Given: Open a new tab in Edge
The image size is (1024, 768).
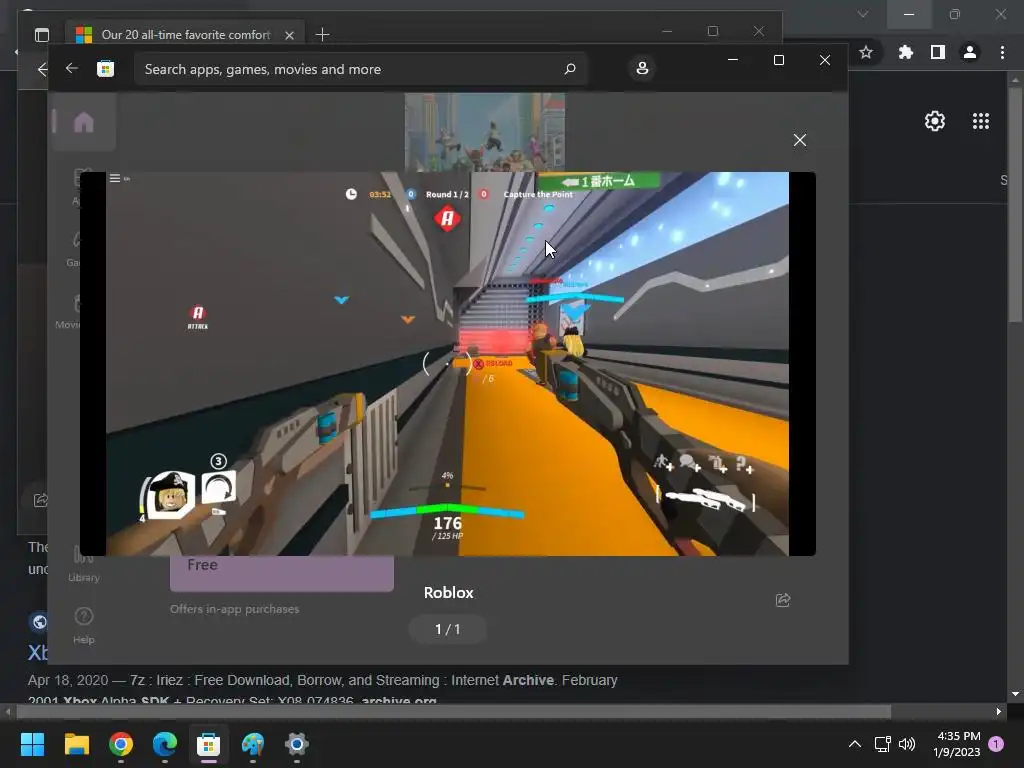Looking at the screenshot, I should click(x=322, y=35).
